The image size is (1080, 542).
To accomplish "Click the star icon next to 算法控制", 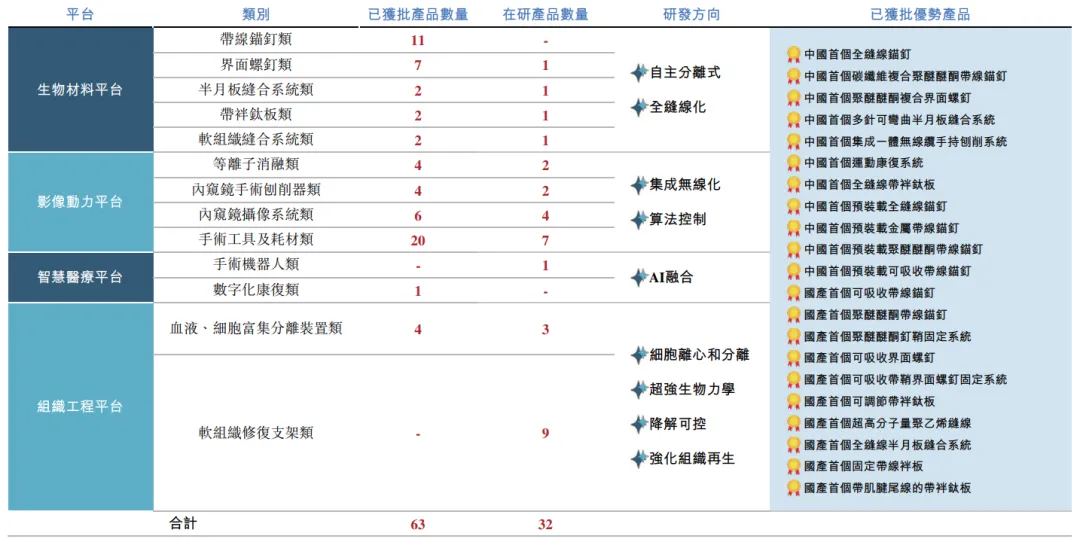I will pos(638,219).
